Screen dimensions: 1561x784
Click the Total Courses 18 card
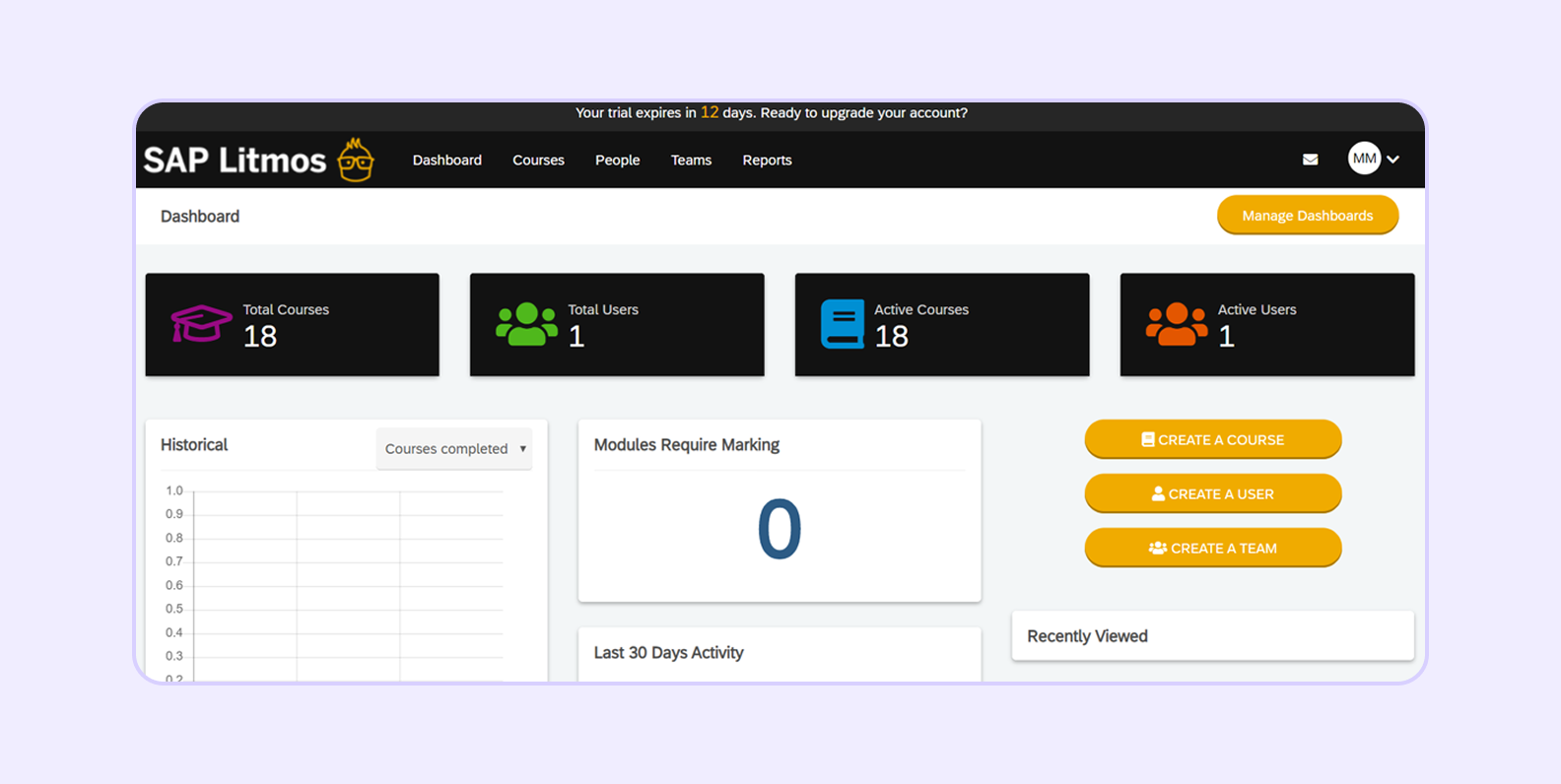(293, 324)
